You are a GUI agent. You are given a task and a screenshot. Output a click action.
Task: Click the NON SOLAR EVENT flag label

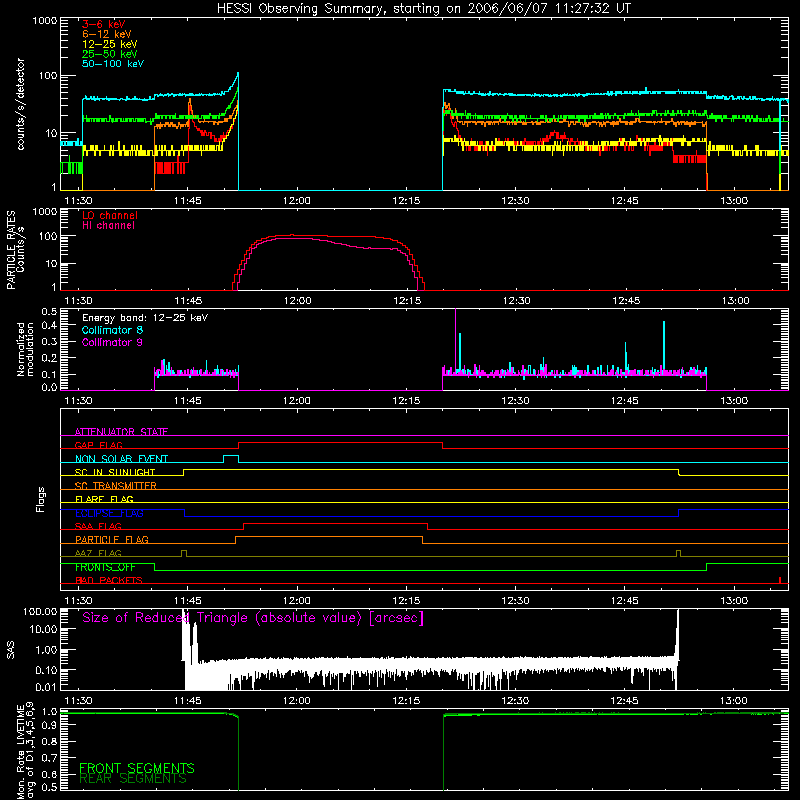121,459
